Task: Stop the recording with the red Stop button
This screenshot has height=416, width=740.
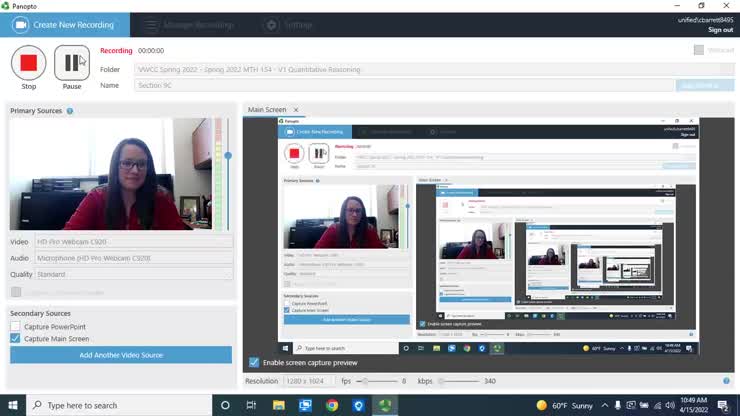Action: (x=28, y=63)
